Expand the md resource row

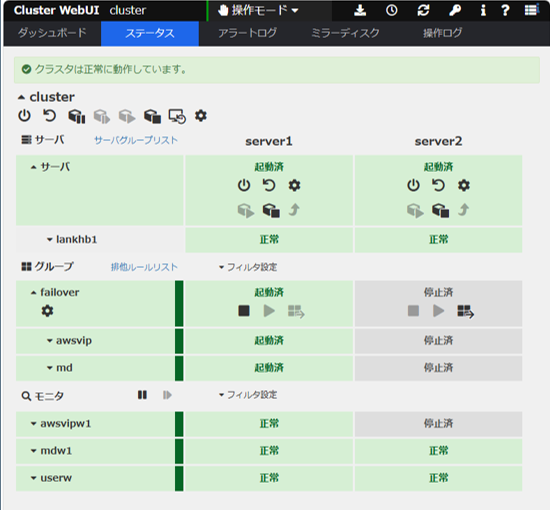49,368
